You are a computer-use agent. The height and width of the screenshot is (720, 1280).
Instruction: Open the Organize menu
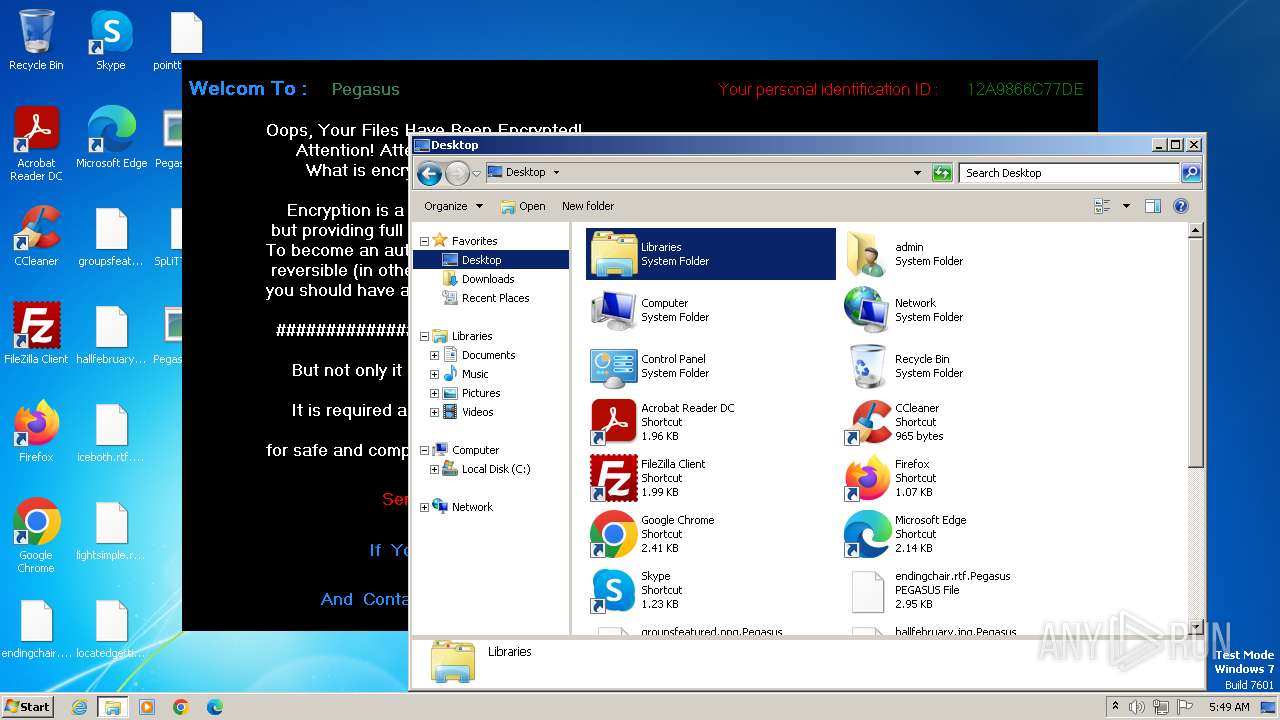pyautogui.click(x=453, y=206)
